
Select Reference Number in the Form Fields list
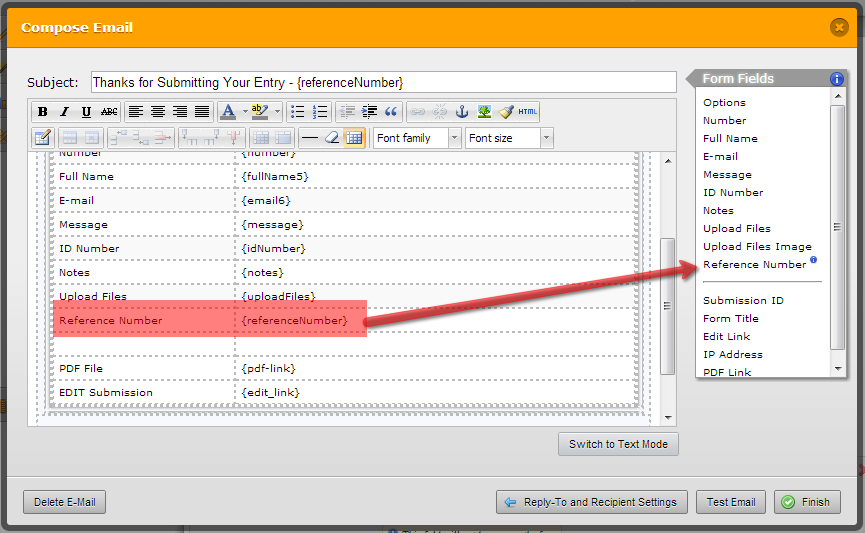tap(754, 265)
